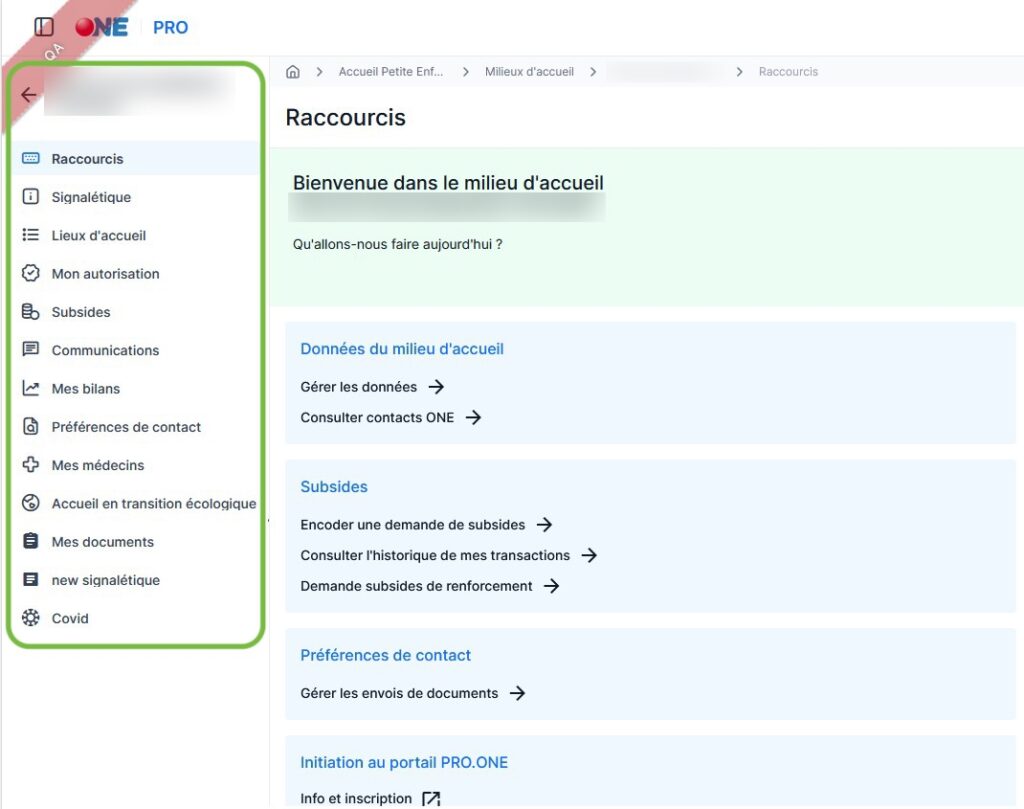Screen dimensions: 1024x809
Task: Click the Signalétique info icon
Action: pyautogui.click(x=31, y=197)
